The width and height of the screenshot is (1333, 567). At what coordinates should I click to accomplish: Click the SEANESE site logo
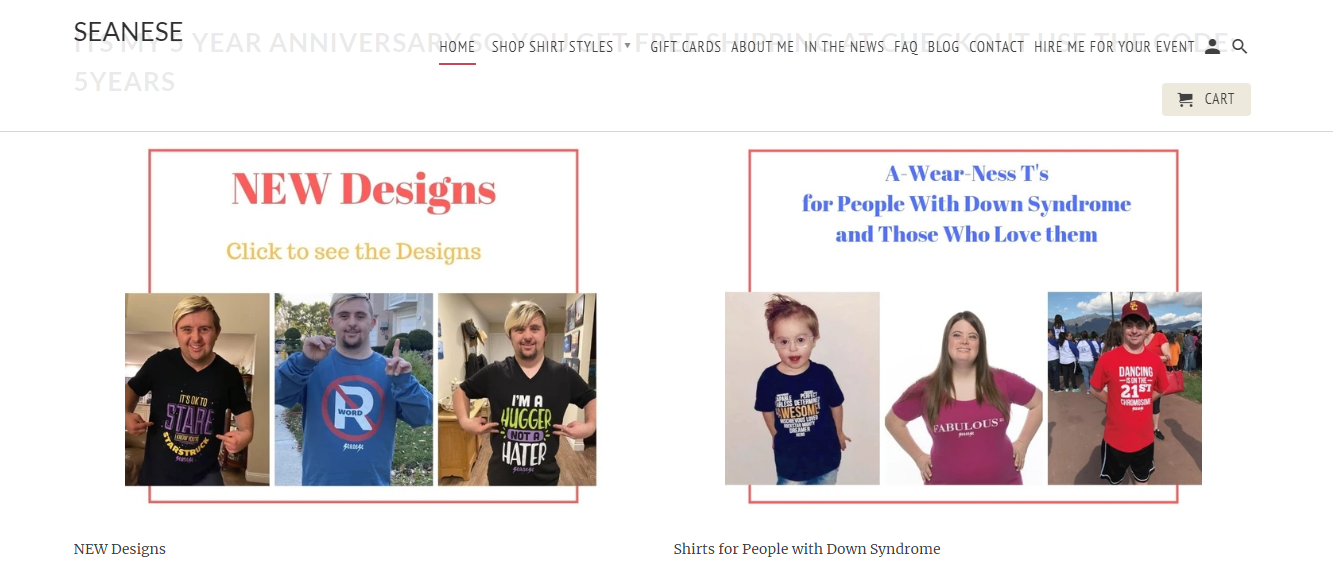128,32
